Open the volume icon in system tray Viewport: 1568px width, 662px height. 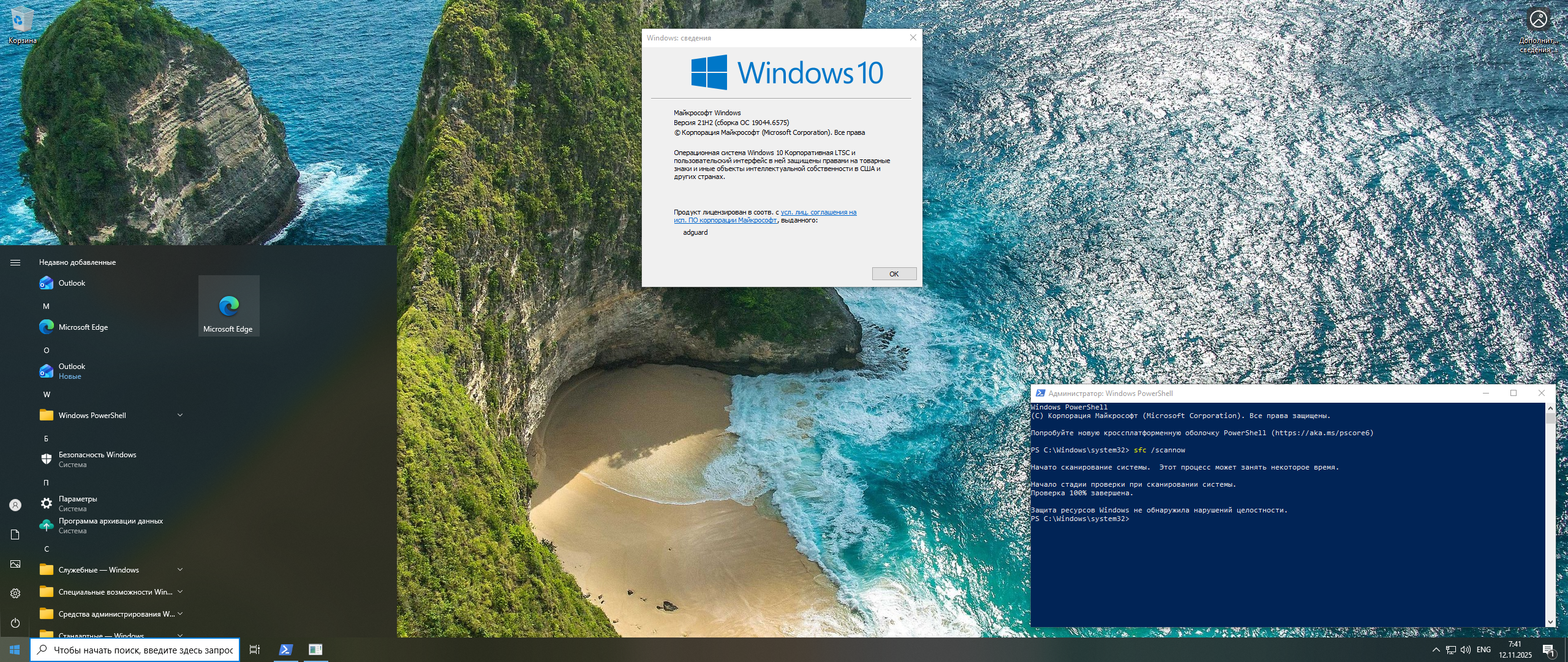click(1465, 650)
